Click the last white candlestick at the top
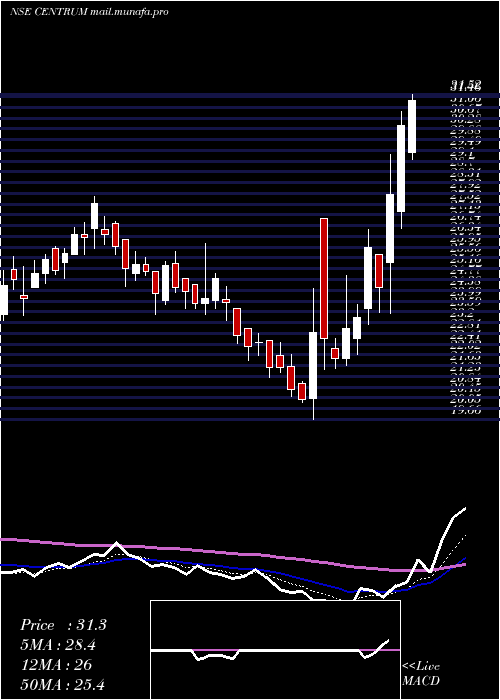This screenshot has height=700, width=500. pyautogui.click(x=412, y=127)
